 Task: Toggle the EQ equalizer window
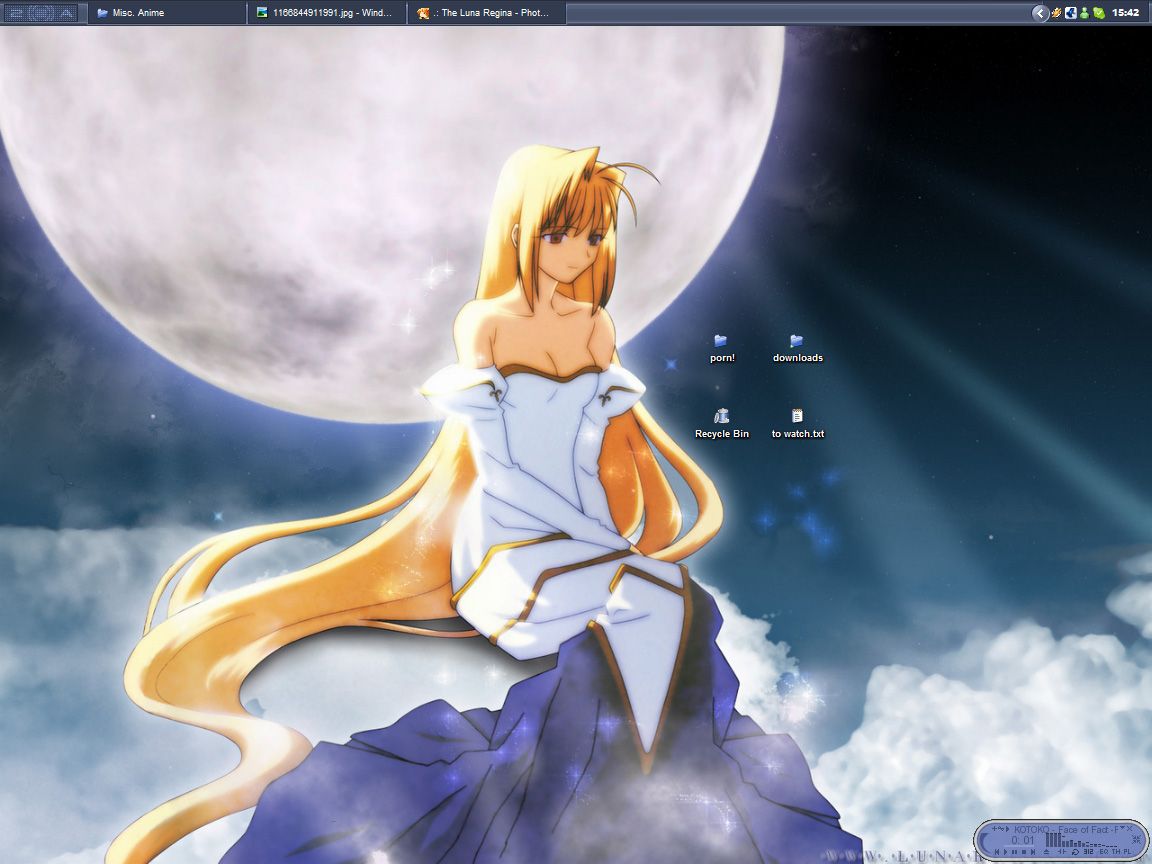coord(1104,852)
